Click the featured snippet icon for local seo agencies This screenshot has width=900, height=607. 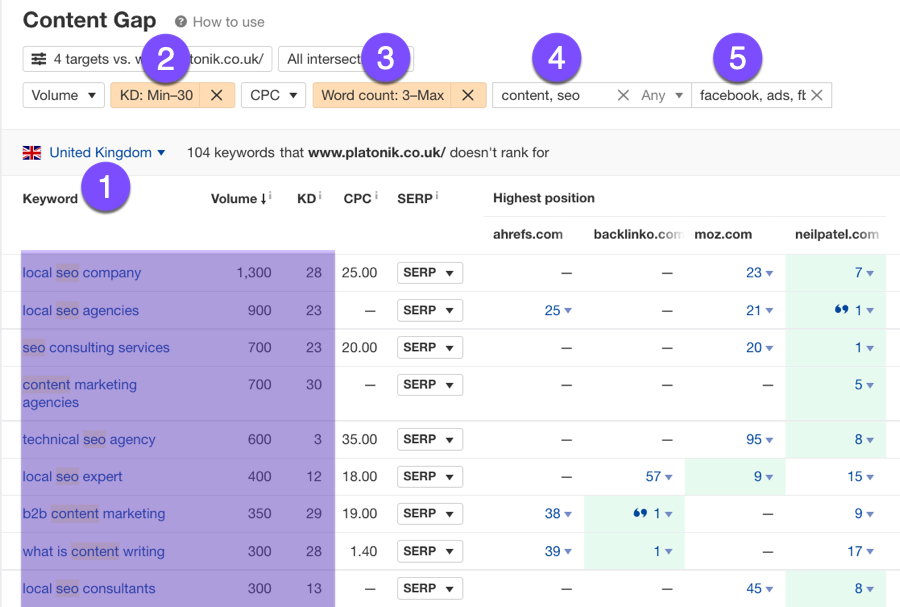click(841, 311)
